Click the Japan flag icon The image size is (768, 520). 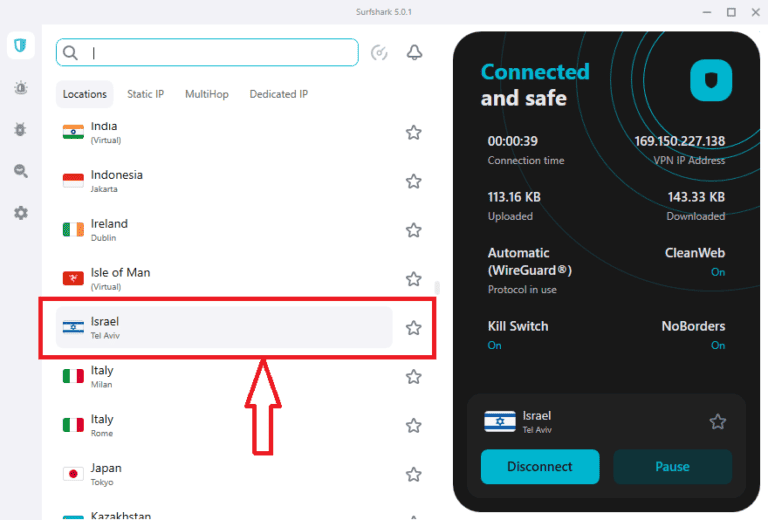pos(73,474)
